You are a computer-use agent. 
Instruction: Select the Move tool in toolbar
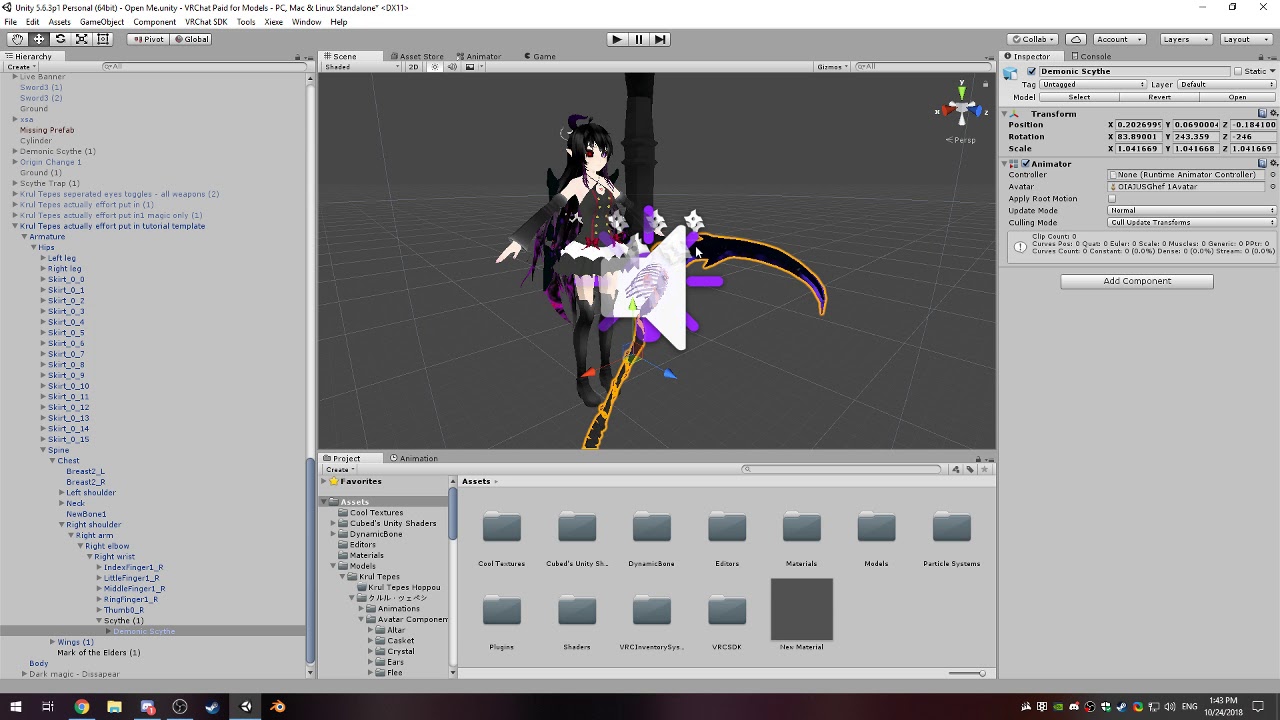tap(38, 39)
